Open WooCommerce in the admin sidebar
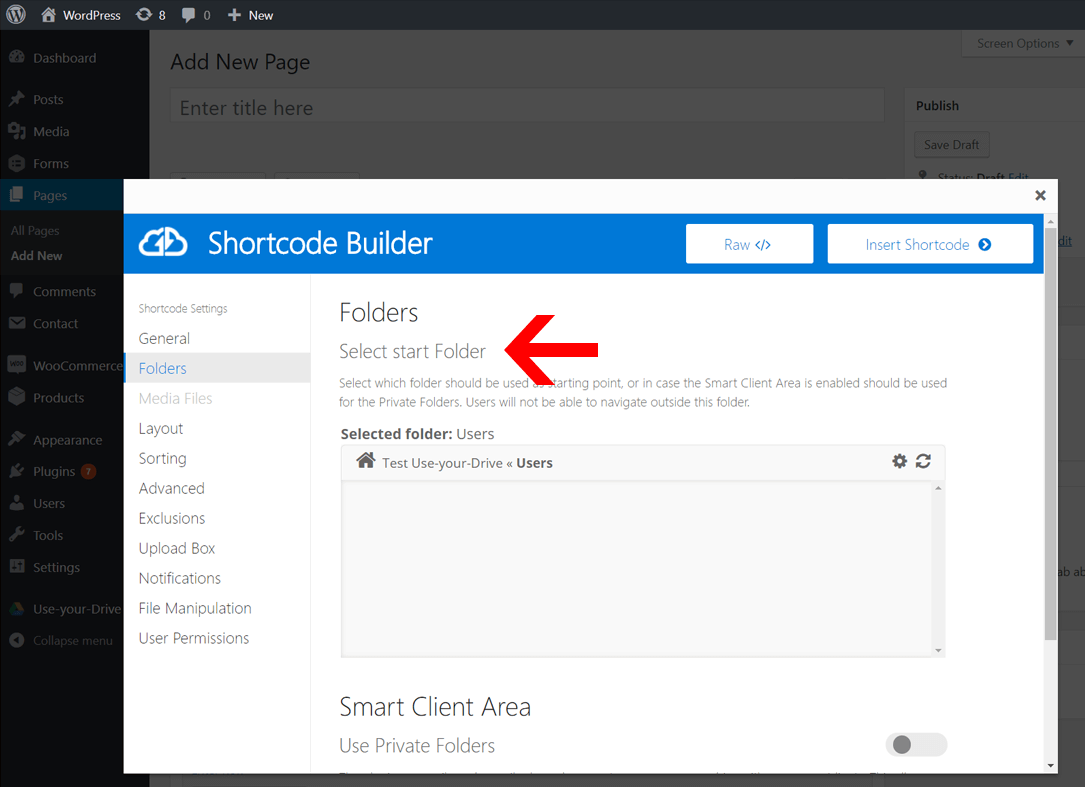Image resolution: width=1085 pixels, height=787 pixels. 78,366
